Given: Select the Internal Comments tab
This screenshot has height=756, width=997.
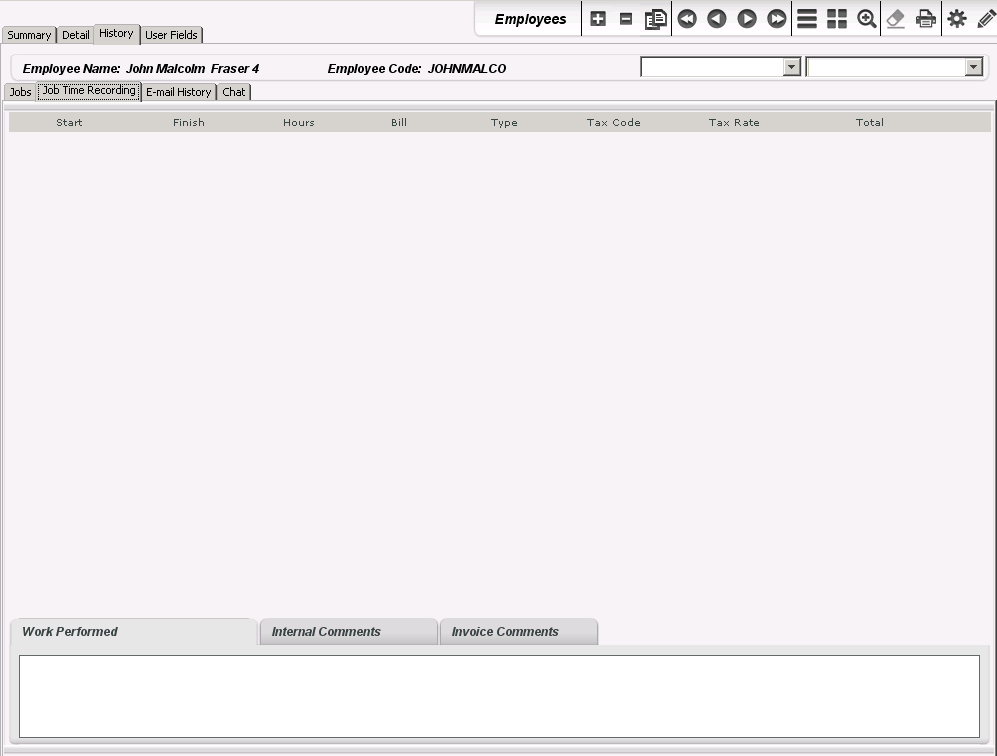Looking at the screenshot, I should click(x=347, y=632).
